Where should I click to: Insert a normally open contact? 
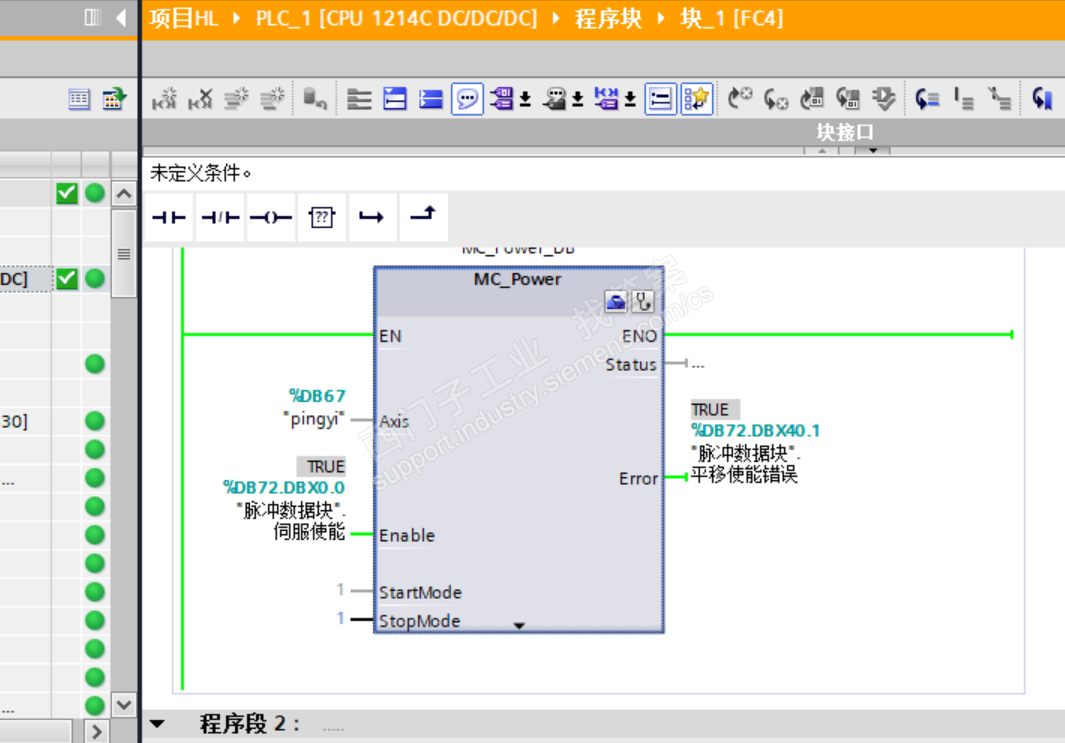pyautogui.click(x=169, y=217)
